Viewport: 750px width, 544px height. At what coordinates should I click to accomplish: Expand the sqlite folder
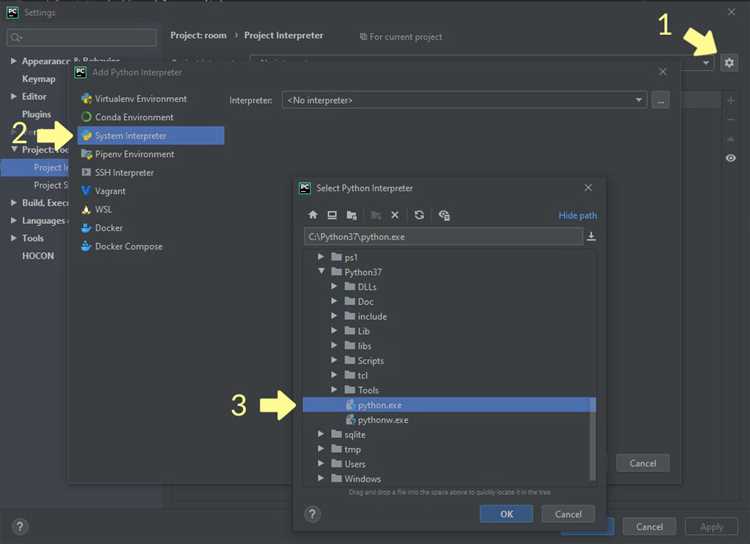coord(320,434)
